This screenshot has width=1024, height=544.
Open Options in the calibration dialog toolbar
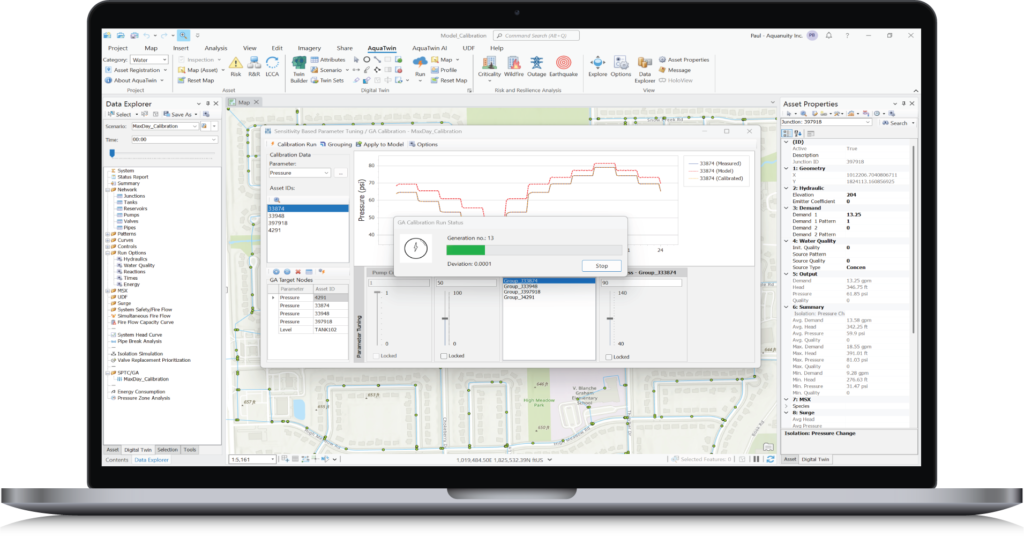tap(424, 144)
